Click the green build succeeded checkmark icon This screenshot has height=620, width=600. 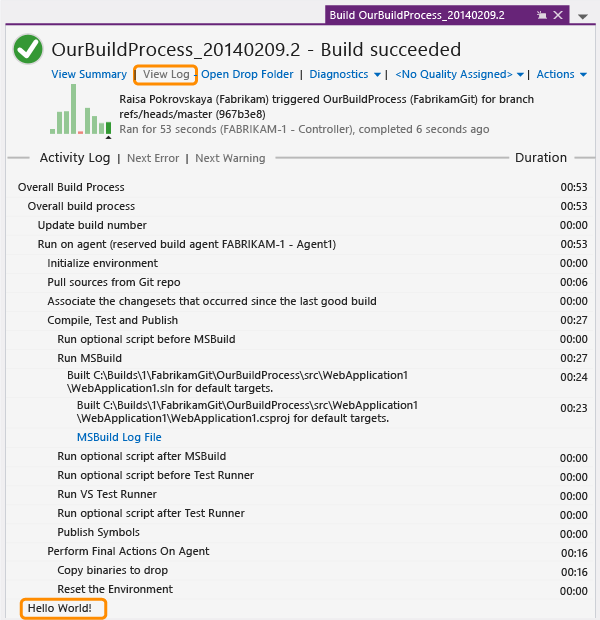coord(28,49)
